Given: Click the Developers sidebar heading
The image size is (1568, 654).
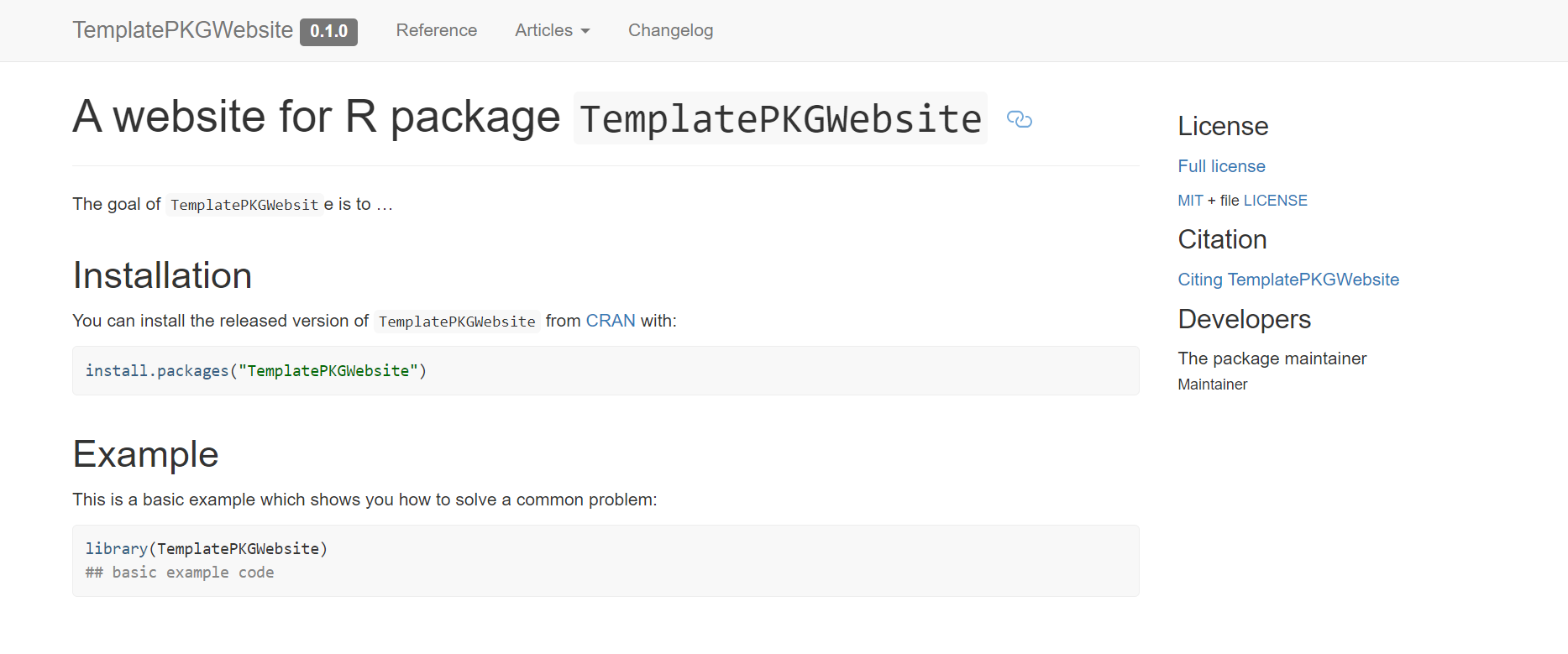Looking at the screenshot, I should click(x=1244, y=319).
